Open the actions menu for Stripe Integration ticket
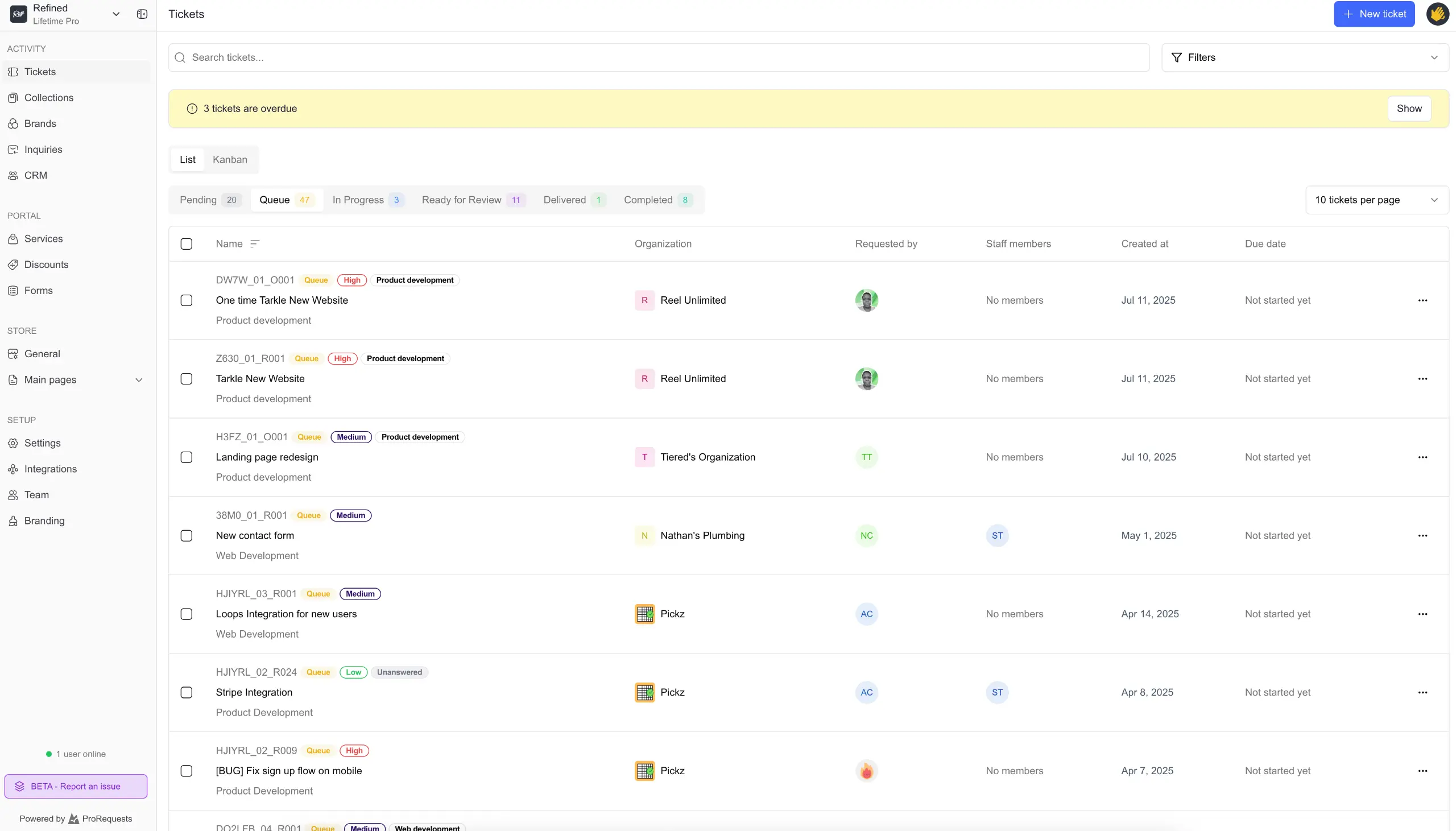This screenshot has width=1456, height=831. pos(1423,692)
